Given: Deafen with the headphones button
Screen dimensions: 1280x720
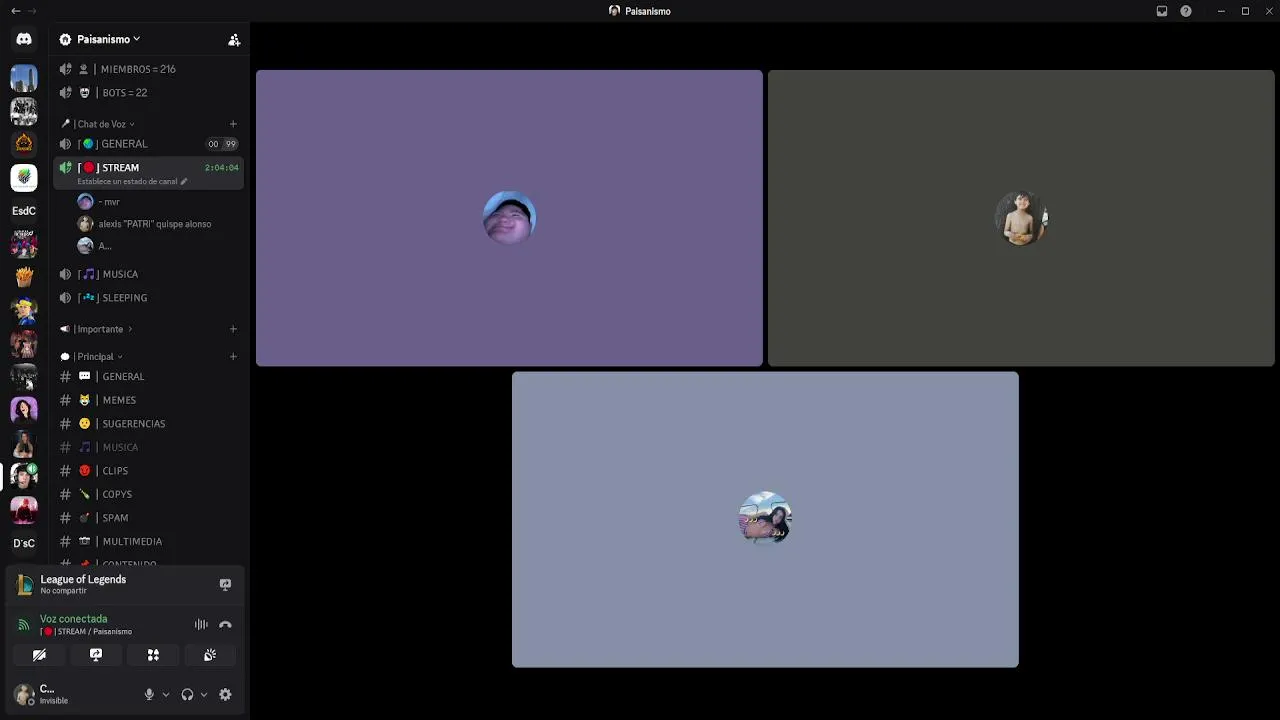Looking at the screenshot, I should pos(187,694).
